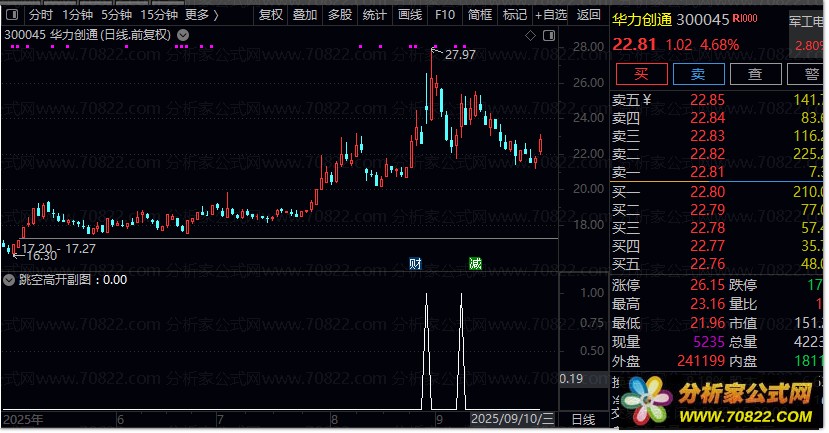This screenshot has height=433, width=829.
Task: Click the red 买 buy button
Action: point(641,74)
